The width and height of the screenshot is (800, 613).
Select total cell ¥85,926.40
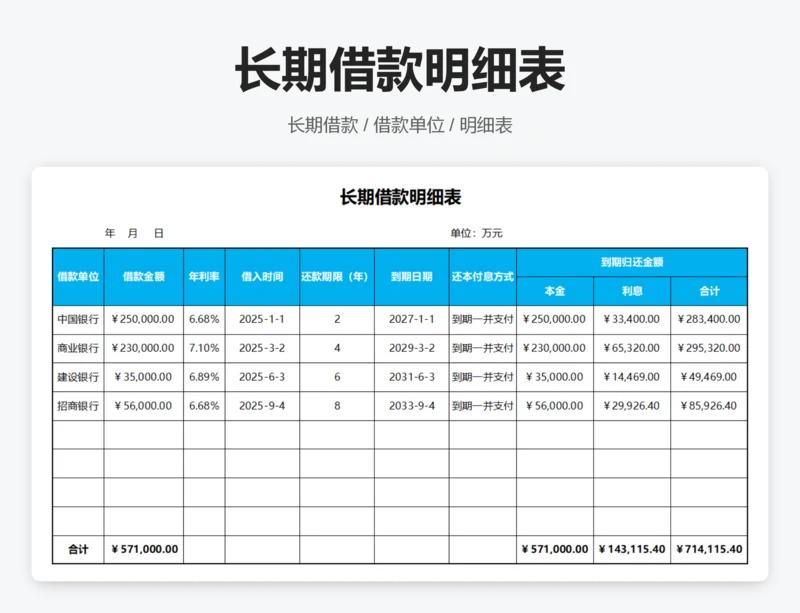[709, 406]
